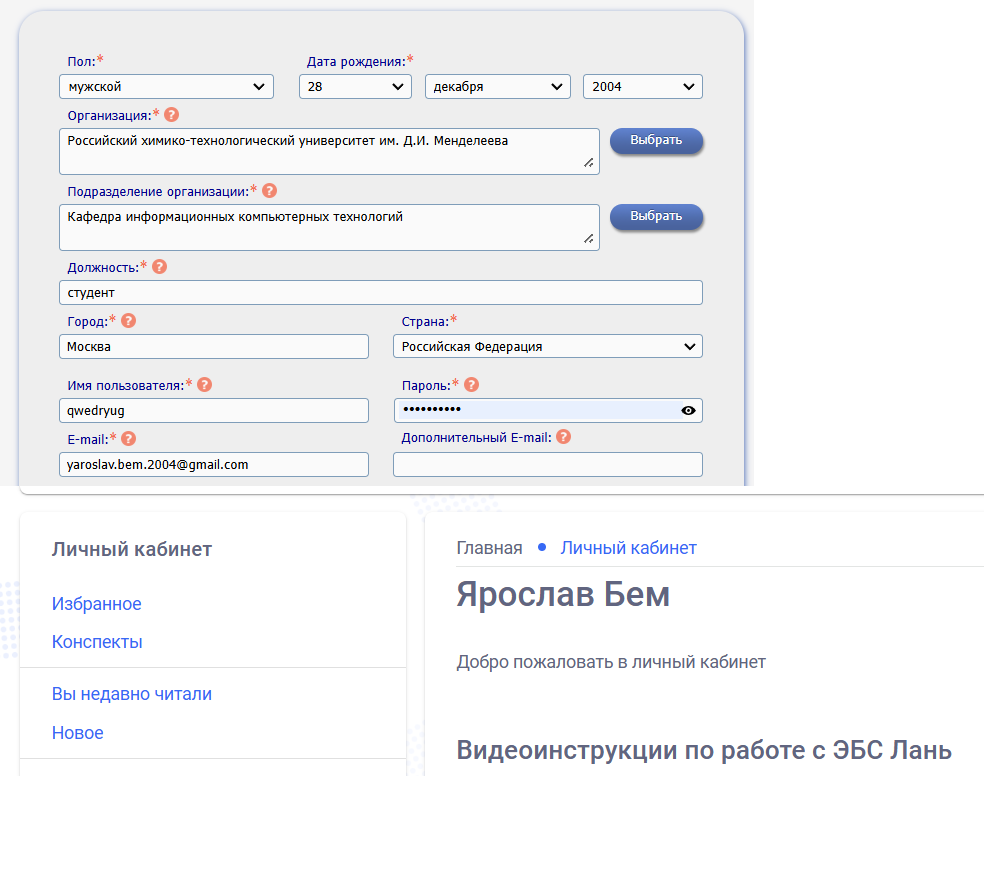Expand the Страна country dropdown

[547, 347]
